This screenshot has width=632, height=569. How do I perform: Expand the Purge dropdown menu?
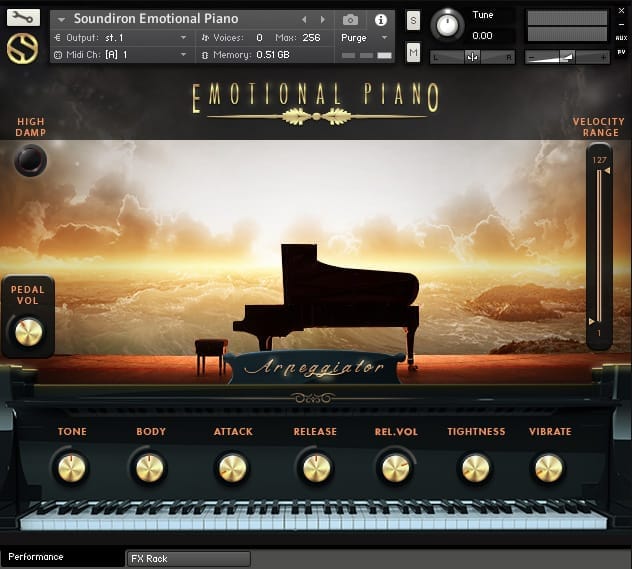point(365,38)
